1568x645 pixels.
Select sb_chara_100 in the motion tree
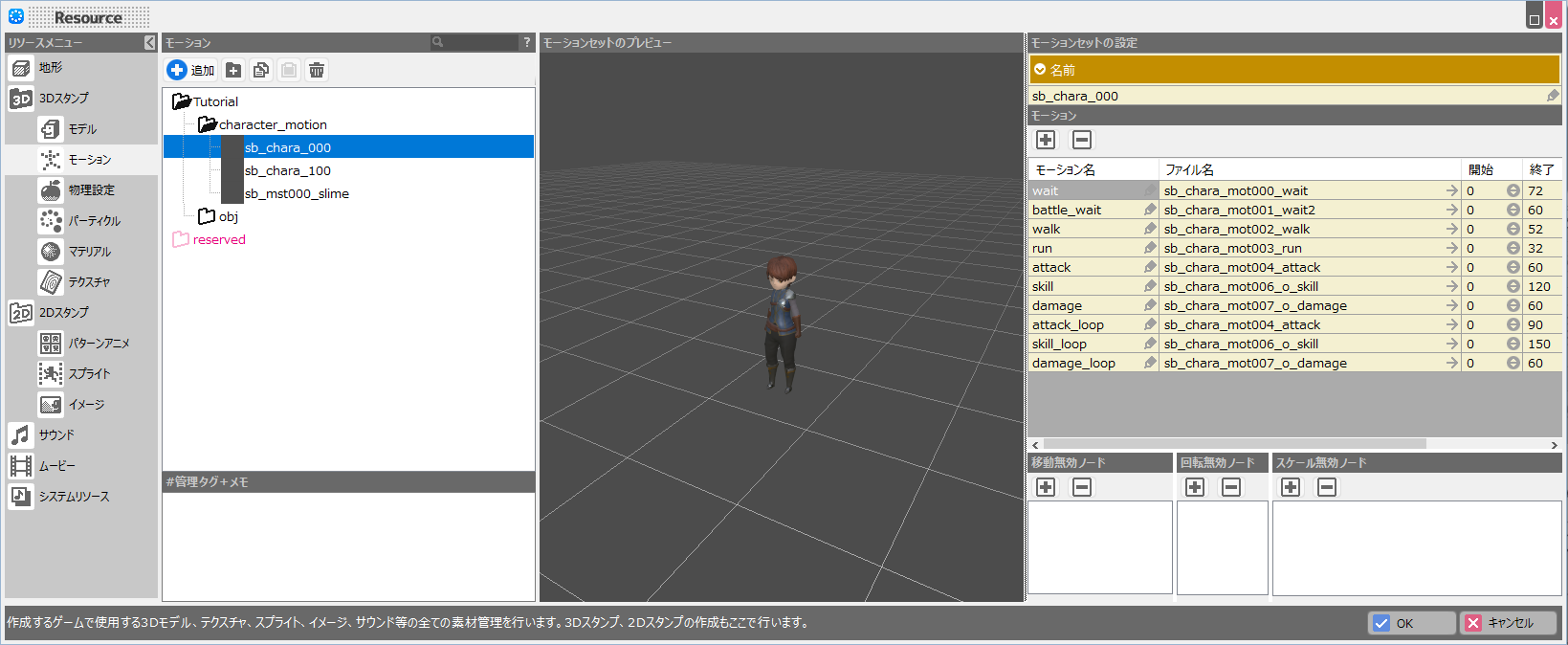[287, 170]
